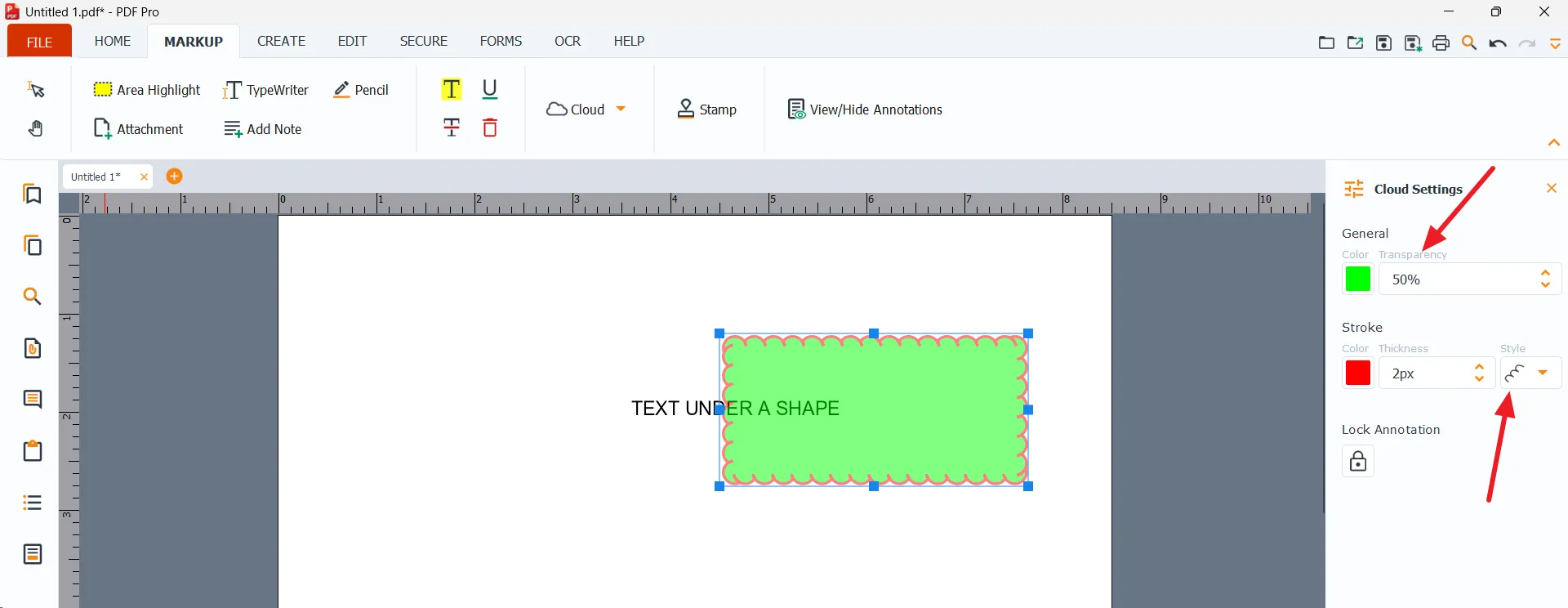This screenshot has width=1568, height=608.
Task: Open the comments sidebar panel
Action: [33, 400]
